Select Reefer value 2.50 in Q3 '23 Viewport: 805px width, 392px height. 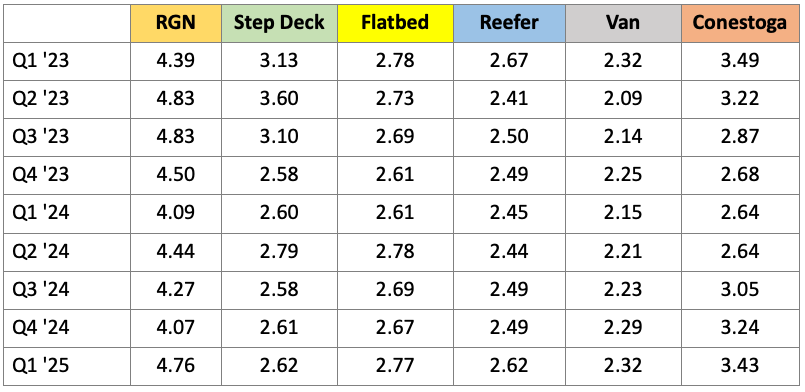coord(509,137)
